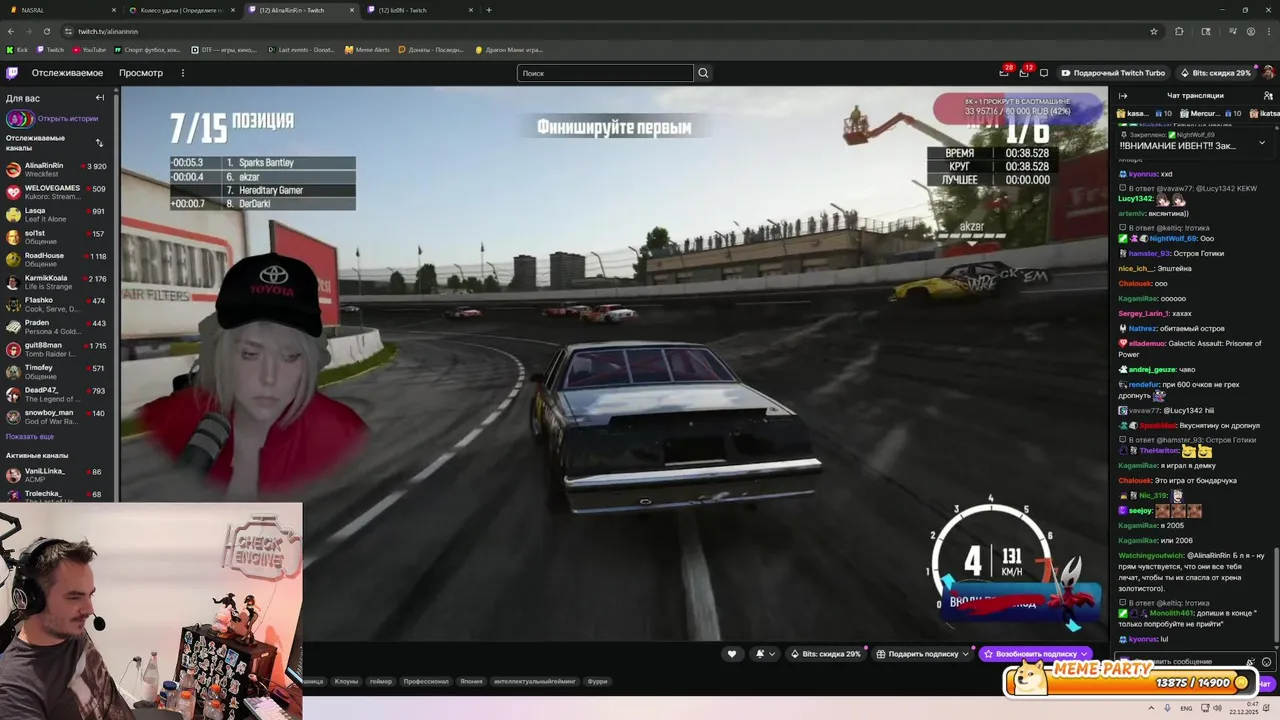Switch to the Колесо удачи tab
Image resolution: width=1280 pixels, height=720 pixels.
(x=180, y=10)
